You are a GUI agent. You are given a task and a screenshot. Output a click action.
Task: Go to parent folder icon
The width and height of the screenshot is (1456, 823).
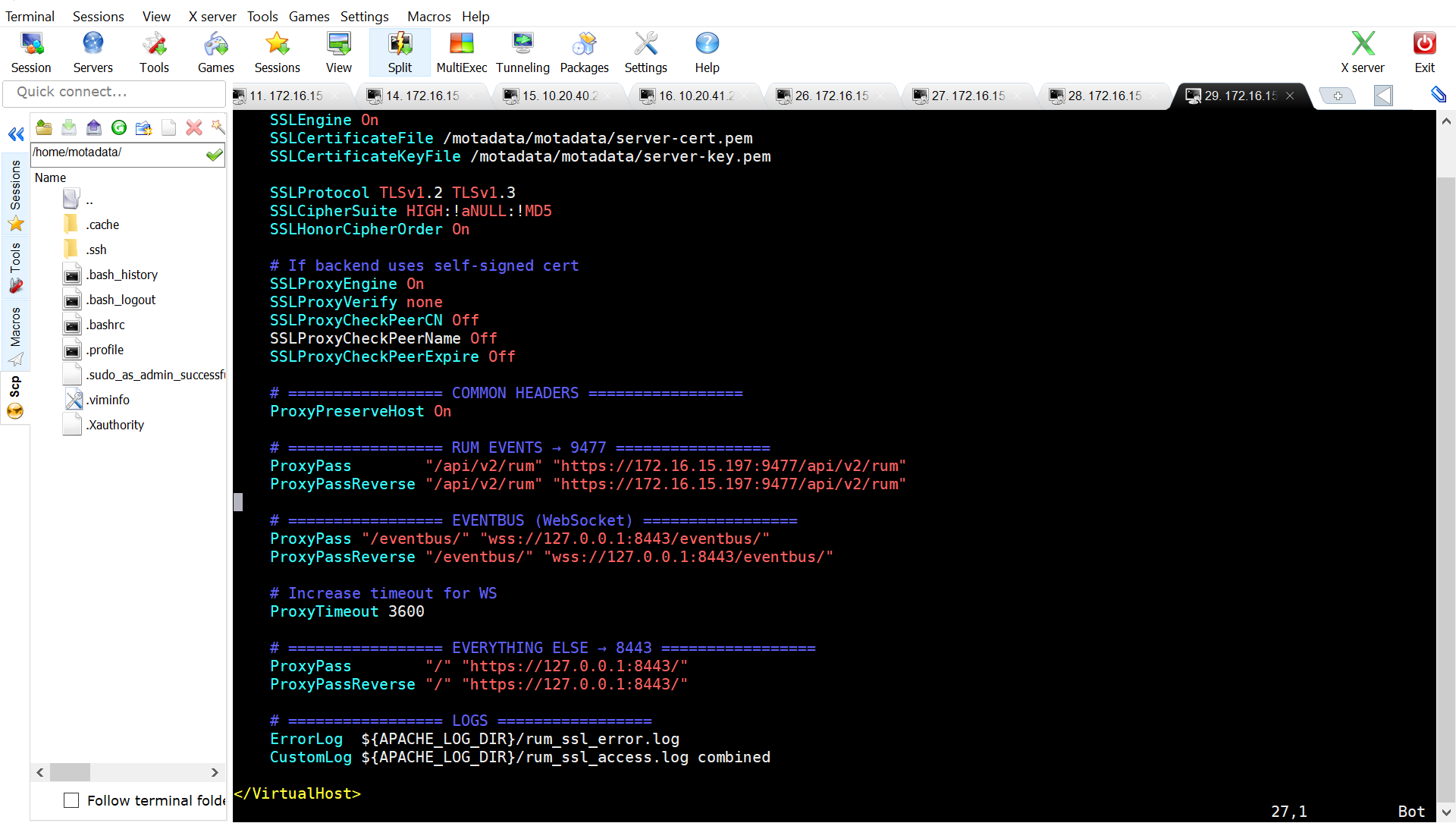pos(44,127)
